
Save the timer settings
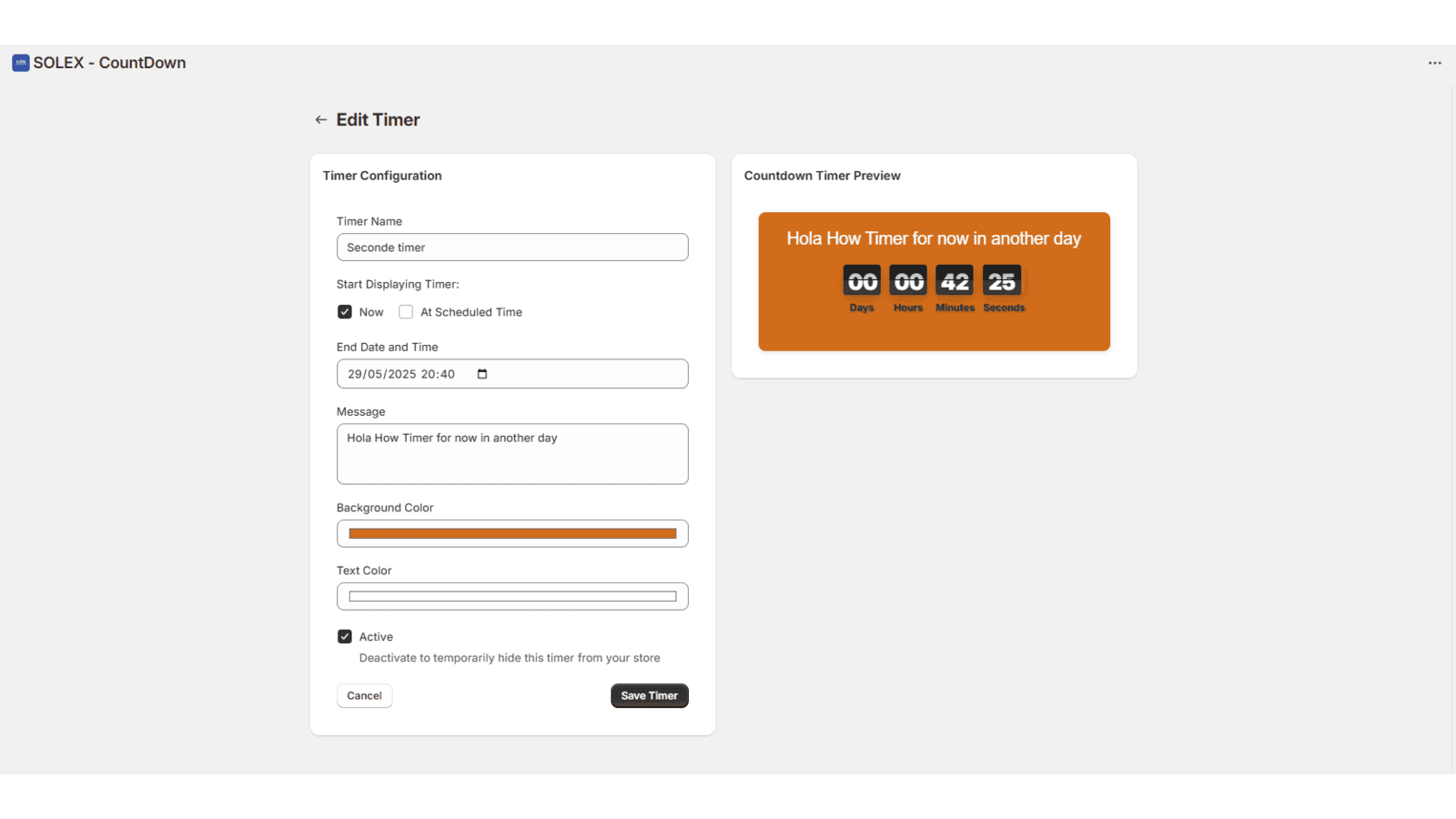[649, 695]
